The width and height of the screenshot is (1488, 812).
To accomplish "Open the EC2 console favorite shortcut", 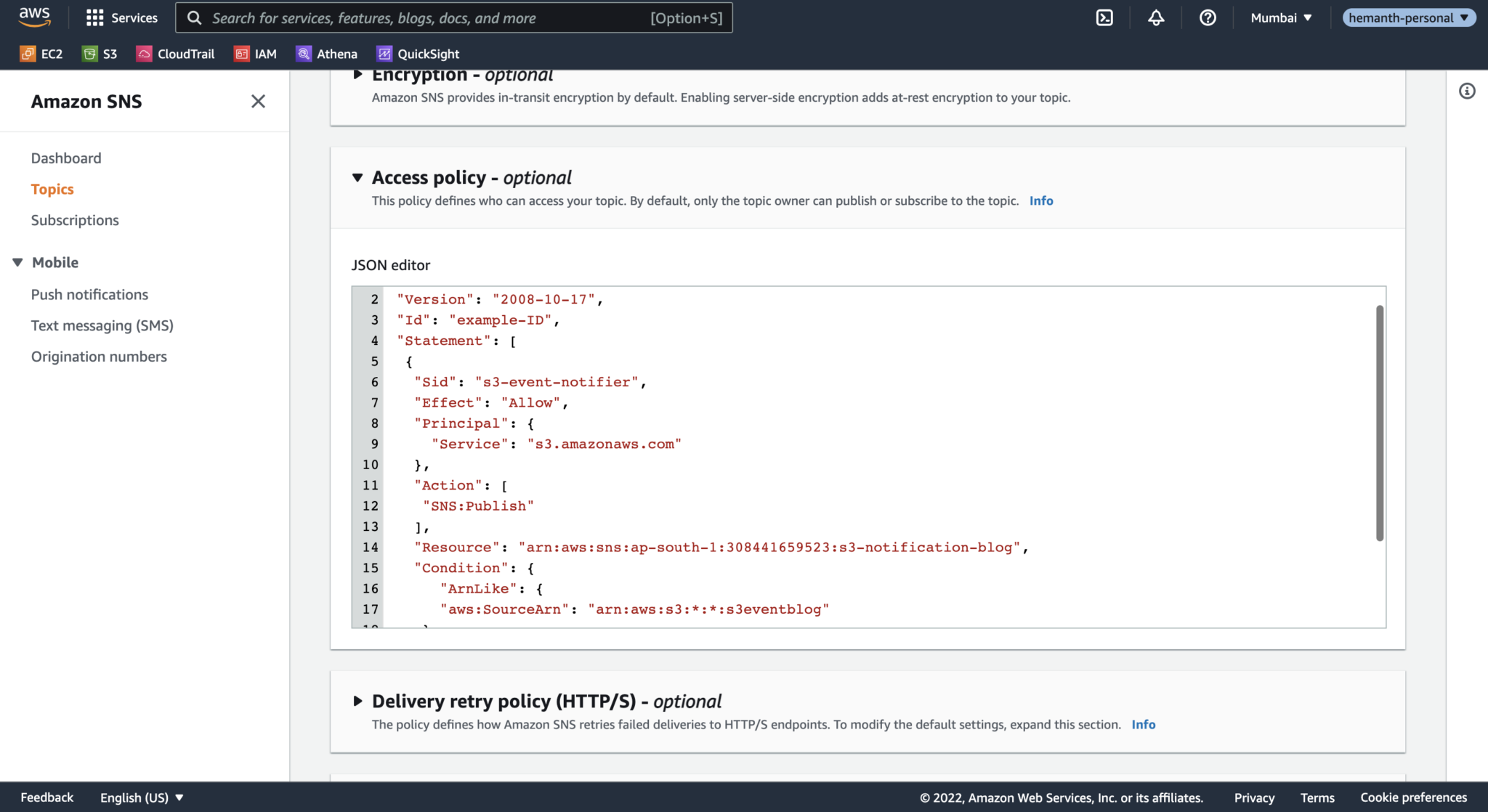I will click(x=41, y=53).
